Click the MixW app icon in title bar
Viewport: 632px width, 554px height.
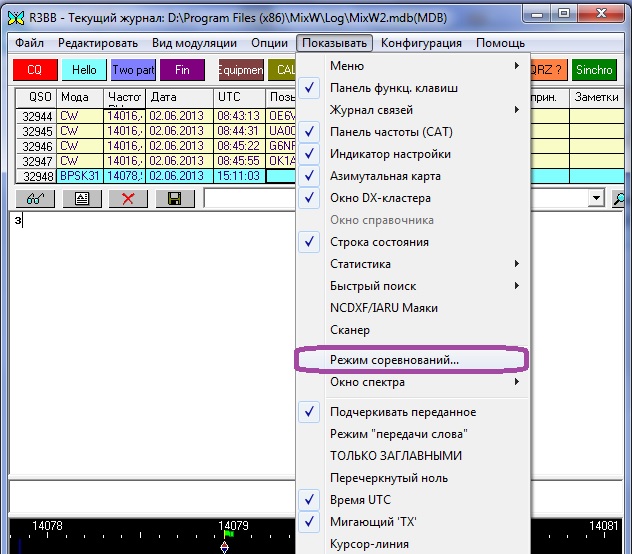pos(15,15)
